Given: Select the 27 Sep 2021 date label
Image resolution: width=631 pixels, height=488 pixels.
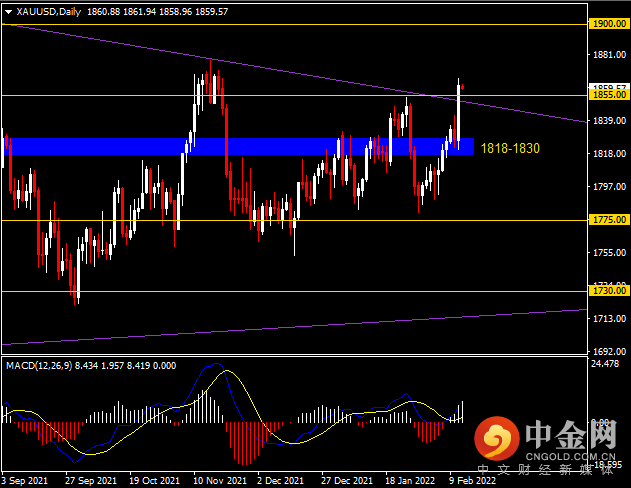Looking at the screenshot, I should pyautogui.click(x=91, y=480).
